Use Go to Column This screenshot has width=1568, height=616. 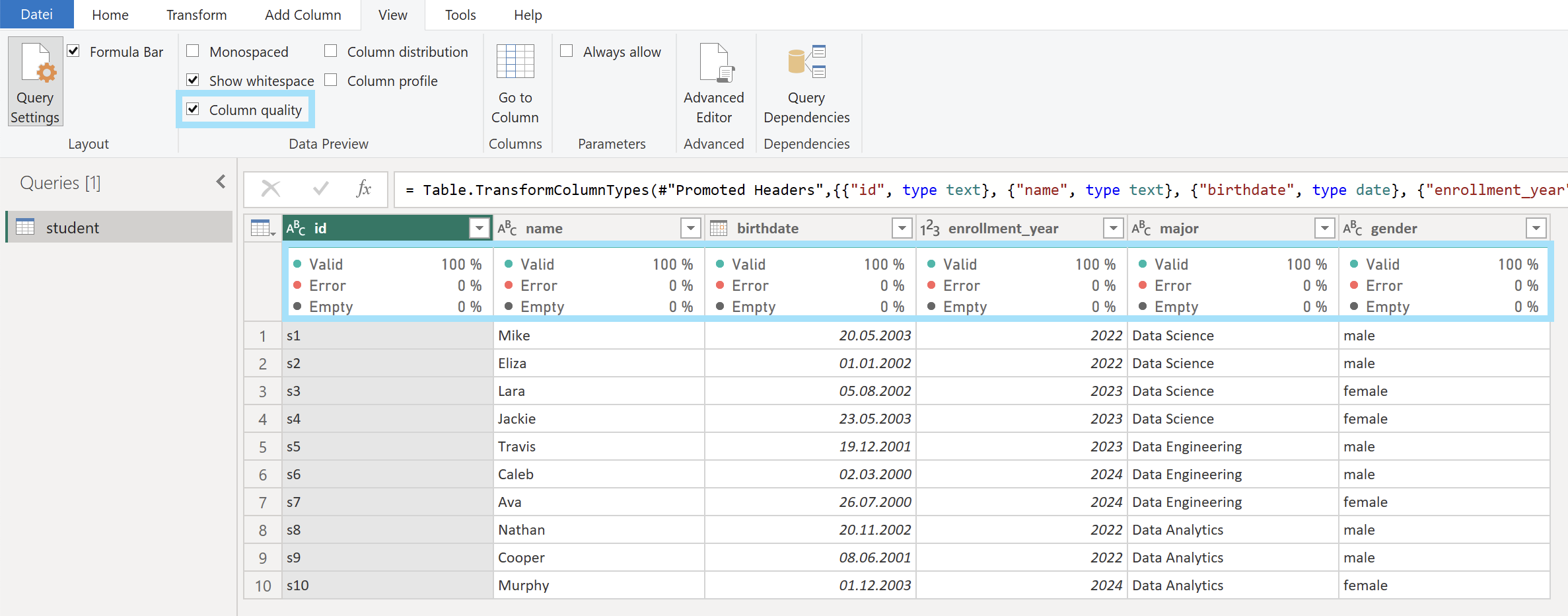(516, 81)
